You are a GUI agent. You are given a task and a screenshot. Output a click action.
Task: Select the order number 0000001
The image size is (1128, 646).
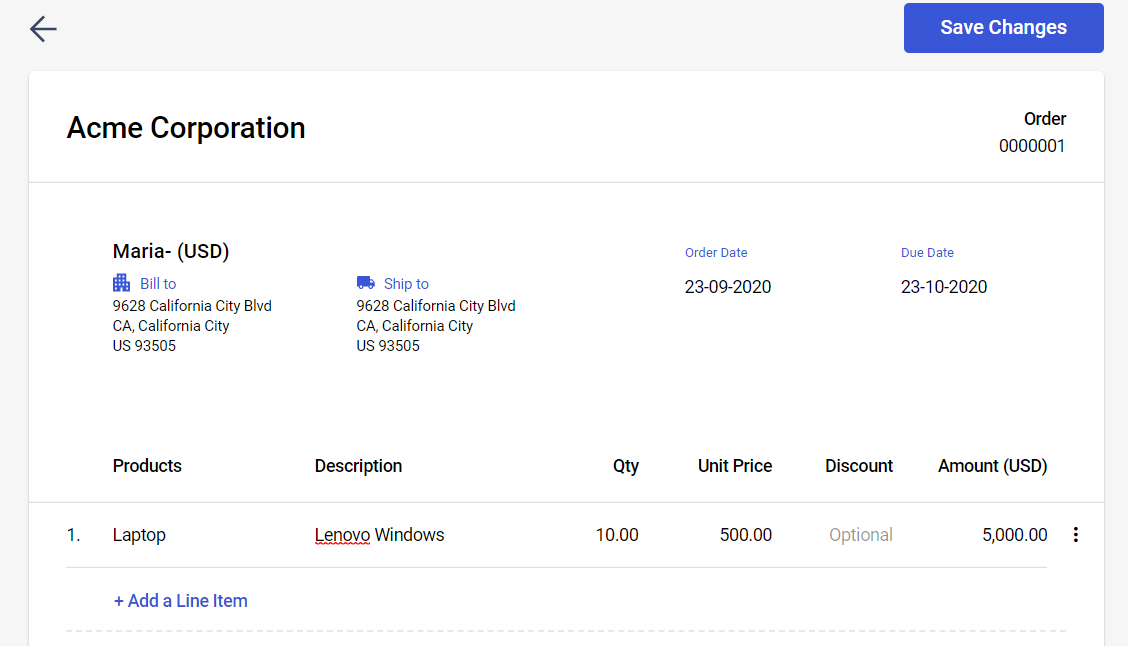tap(1032, 146)
